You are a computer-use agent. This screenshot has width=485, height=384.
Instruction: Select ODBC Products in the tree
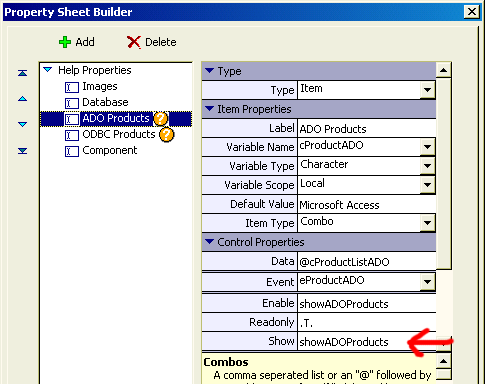coord(119,134)
